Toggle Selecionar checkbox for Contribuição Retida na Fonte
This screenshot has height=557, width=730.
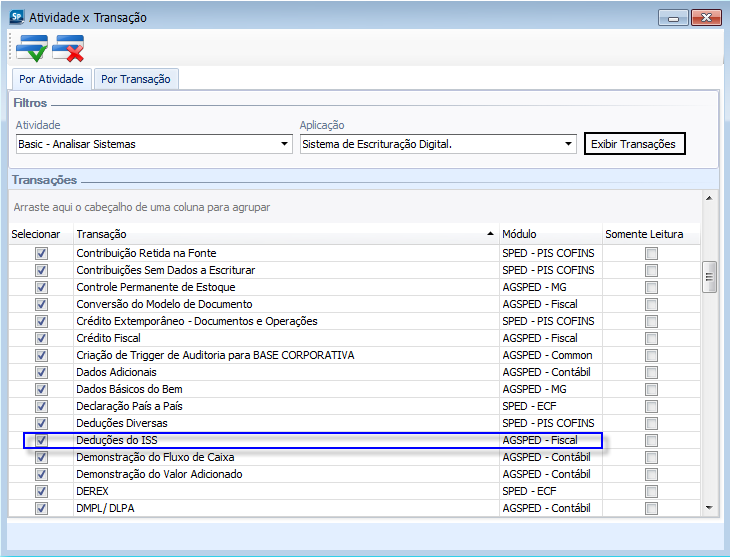[x=41, y=254]
